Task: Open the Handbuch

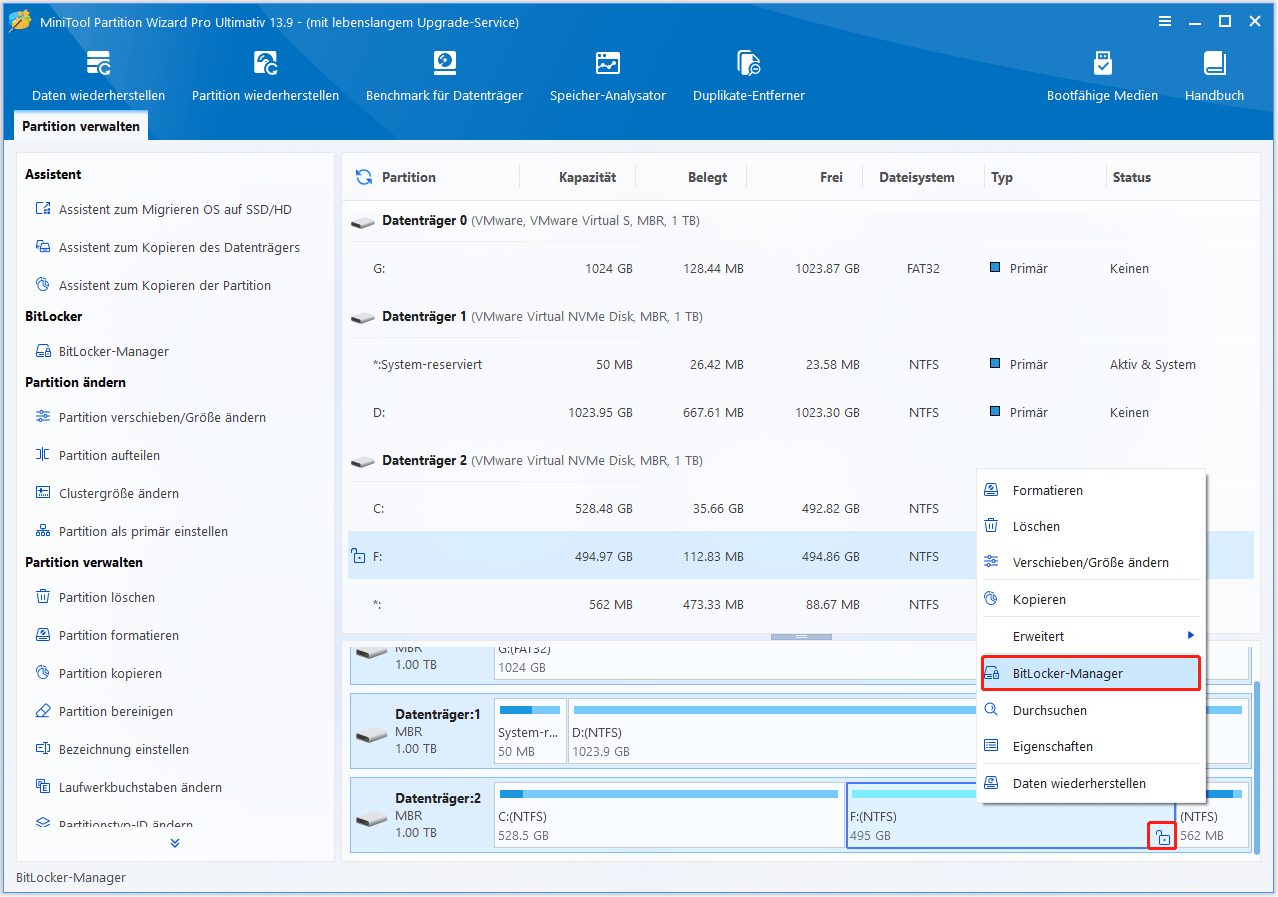Action: click(x=1214, y=76)
